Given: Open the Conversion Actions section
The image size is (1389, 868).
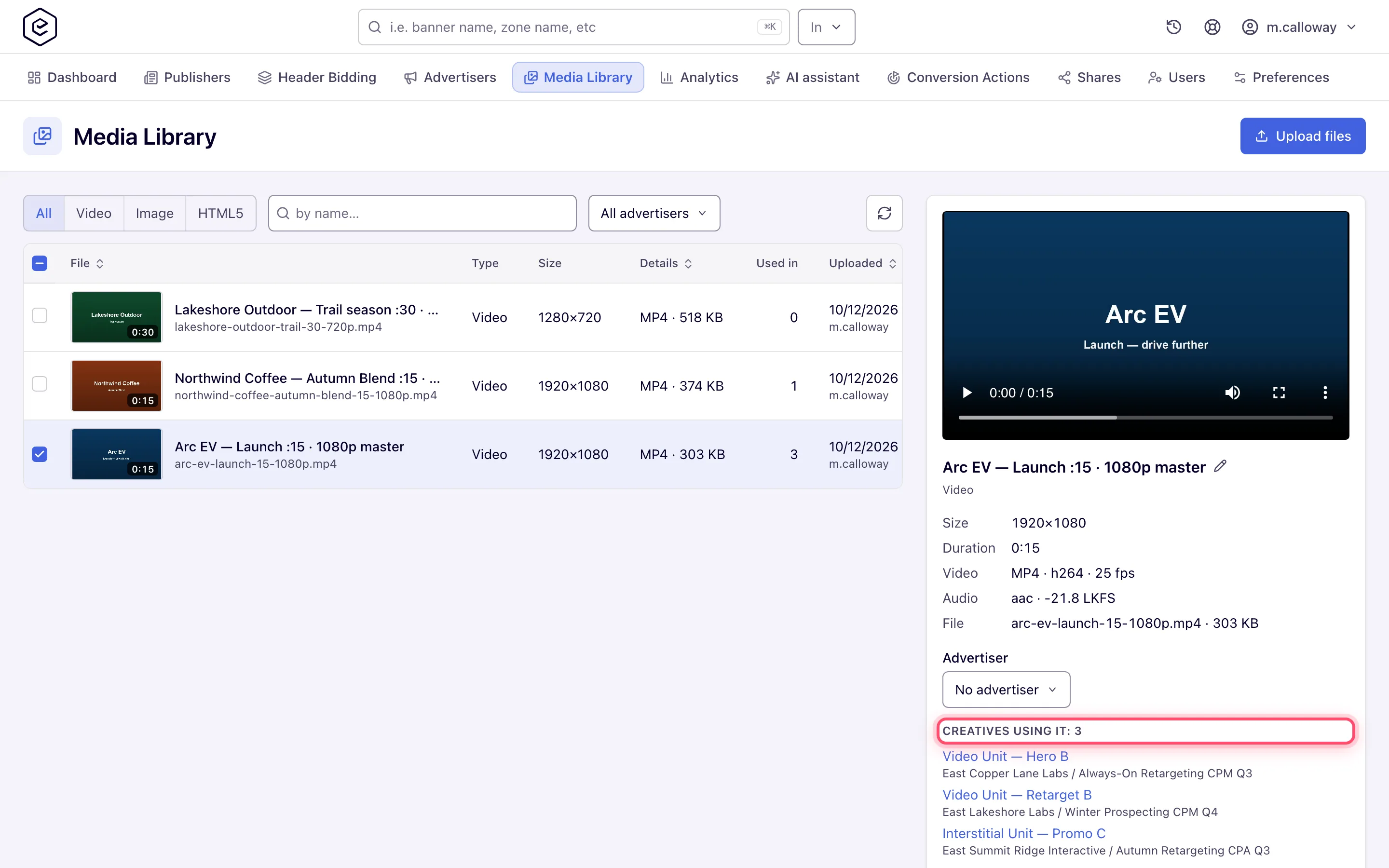Looking at the screenshot, I should (x=958, y=78).
